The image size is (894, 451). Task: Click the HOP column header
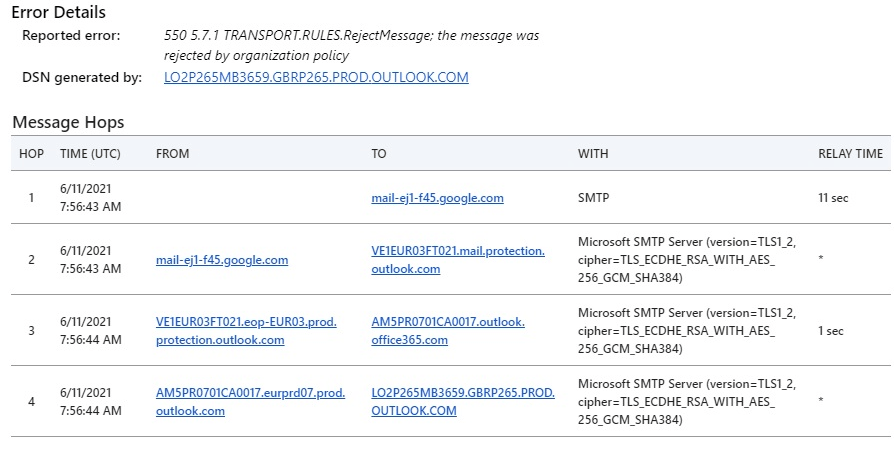[x=31, y=154]
